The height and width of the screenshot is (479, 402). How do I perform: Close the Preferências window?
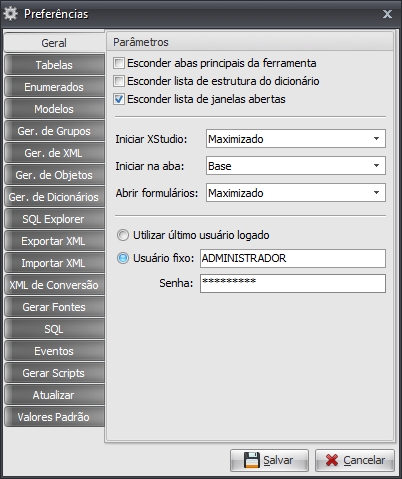point(387,14)
